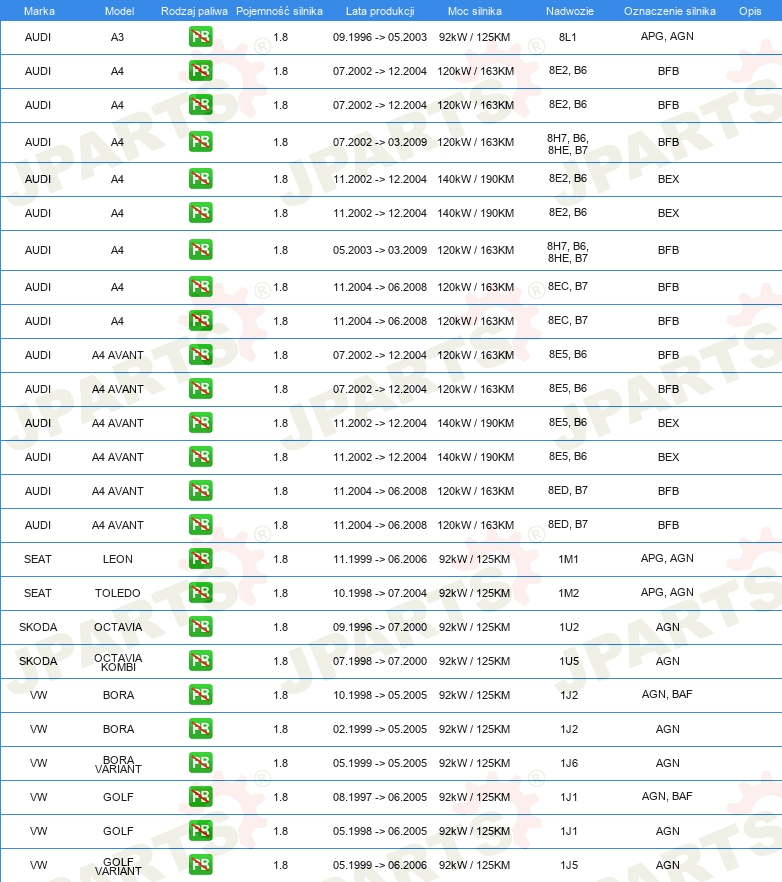Click the fuel icon in the VW GOLF 08.1997 row
Image resolution: width=782 pixels, height=882 pixels.
tap(200, 796)
